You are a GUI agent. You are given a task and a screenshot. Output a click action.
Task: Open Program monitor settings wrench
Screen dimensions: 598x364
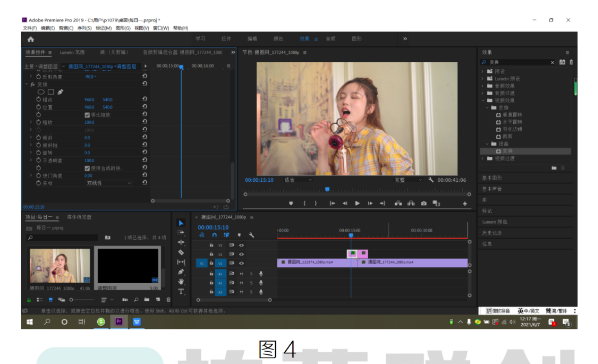pos(431,180)
